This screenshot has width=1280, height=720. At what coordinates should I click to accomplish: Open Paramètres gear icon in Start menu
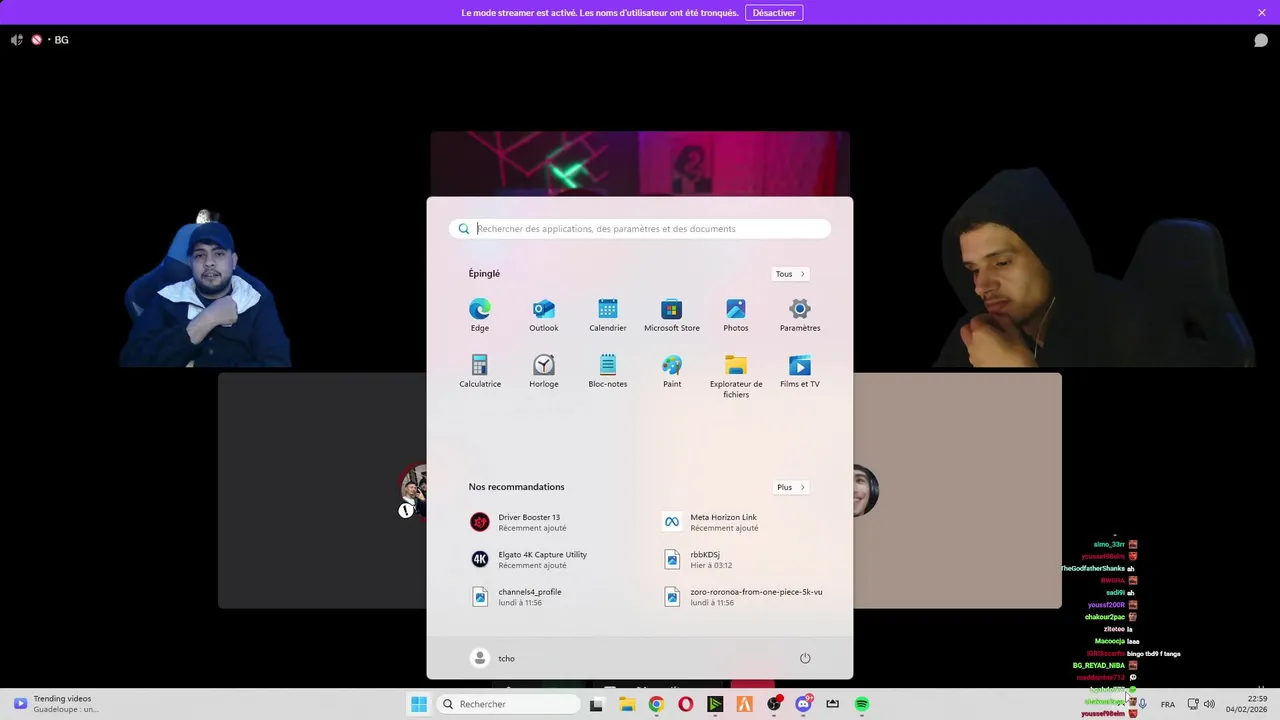point(800,315)
